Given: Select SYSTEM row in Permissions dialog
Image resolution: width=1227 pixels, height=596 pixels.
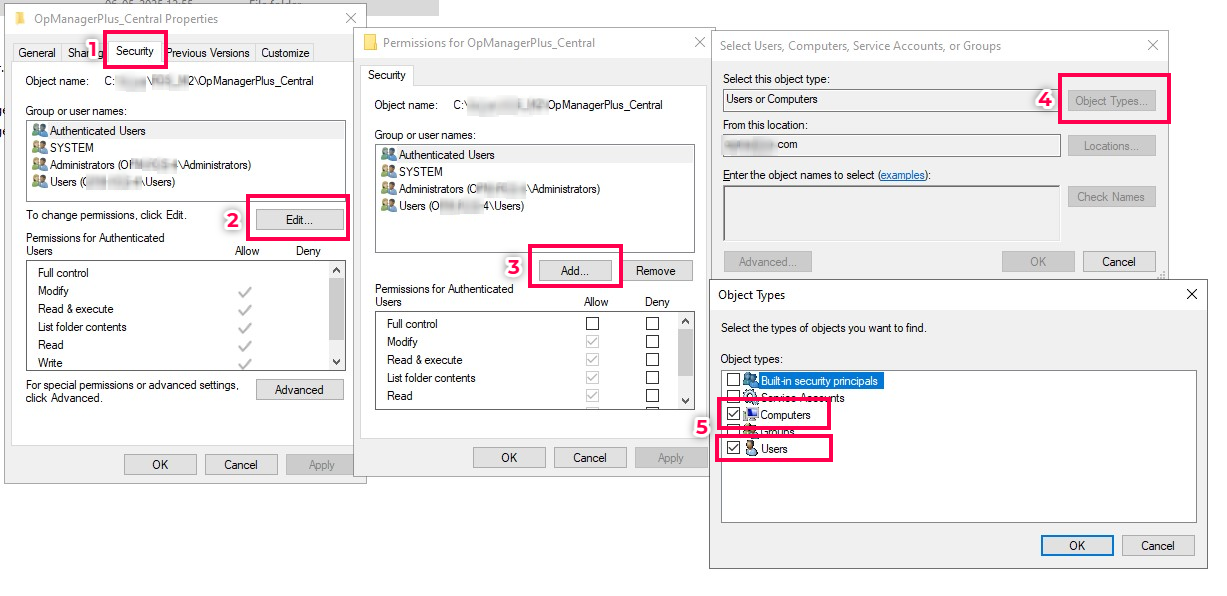Looking at the screenshot, I should coord(534,172).
